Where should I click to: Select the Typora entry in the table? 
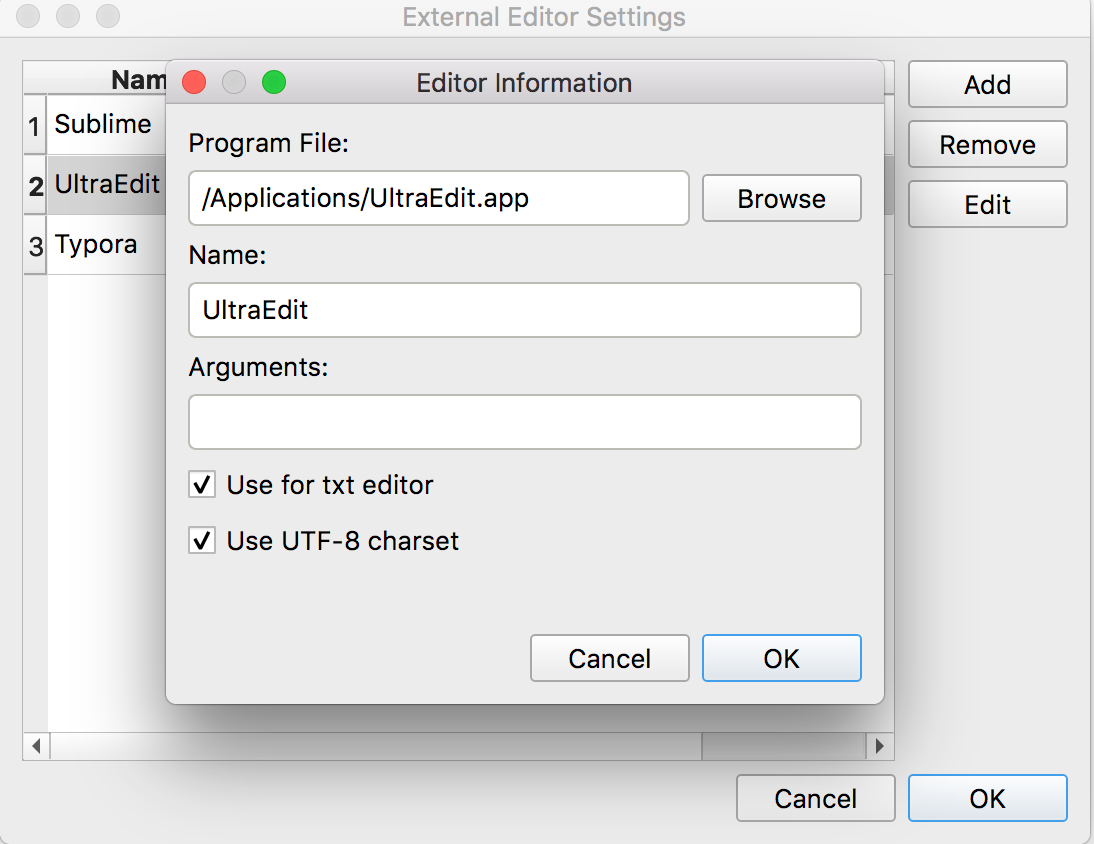[96, 245]
